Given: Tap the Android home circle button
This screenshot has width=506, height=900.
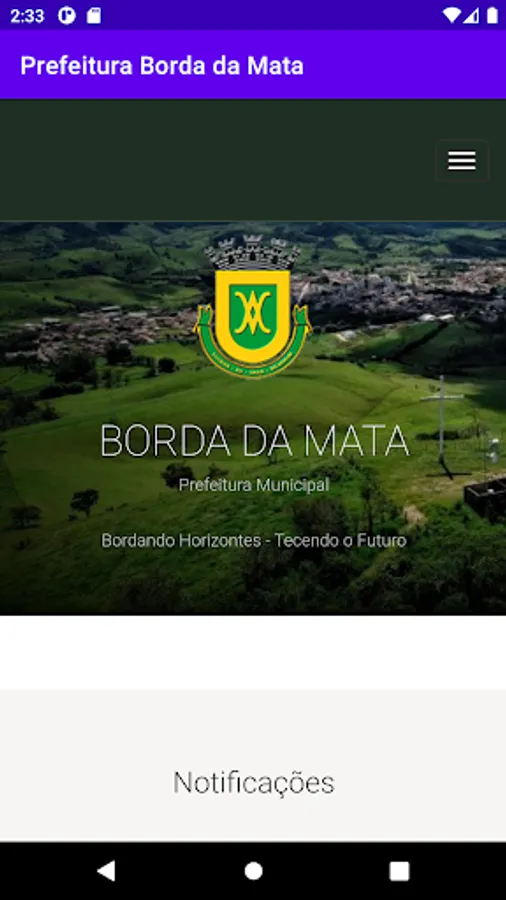Looking at the screenshot, I should coord(253,871).
